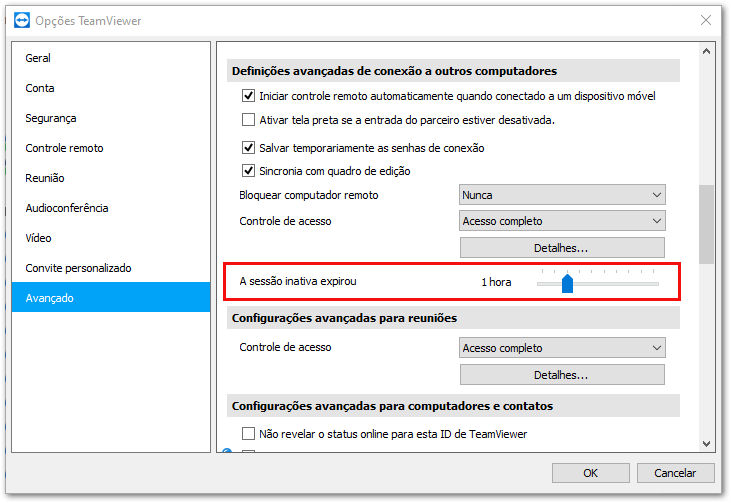Click 'Definições avançadas de conexão' heading
The image size is (731, 503).
[x=394, y=71]
